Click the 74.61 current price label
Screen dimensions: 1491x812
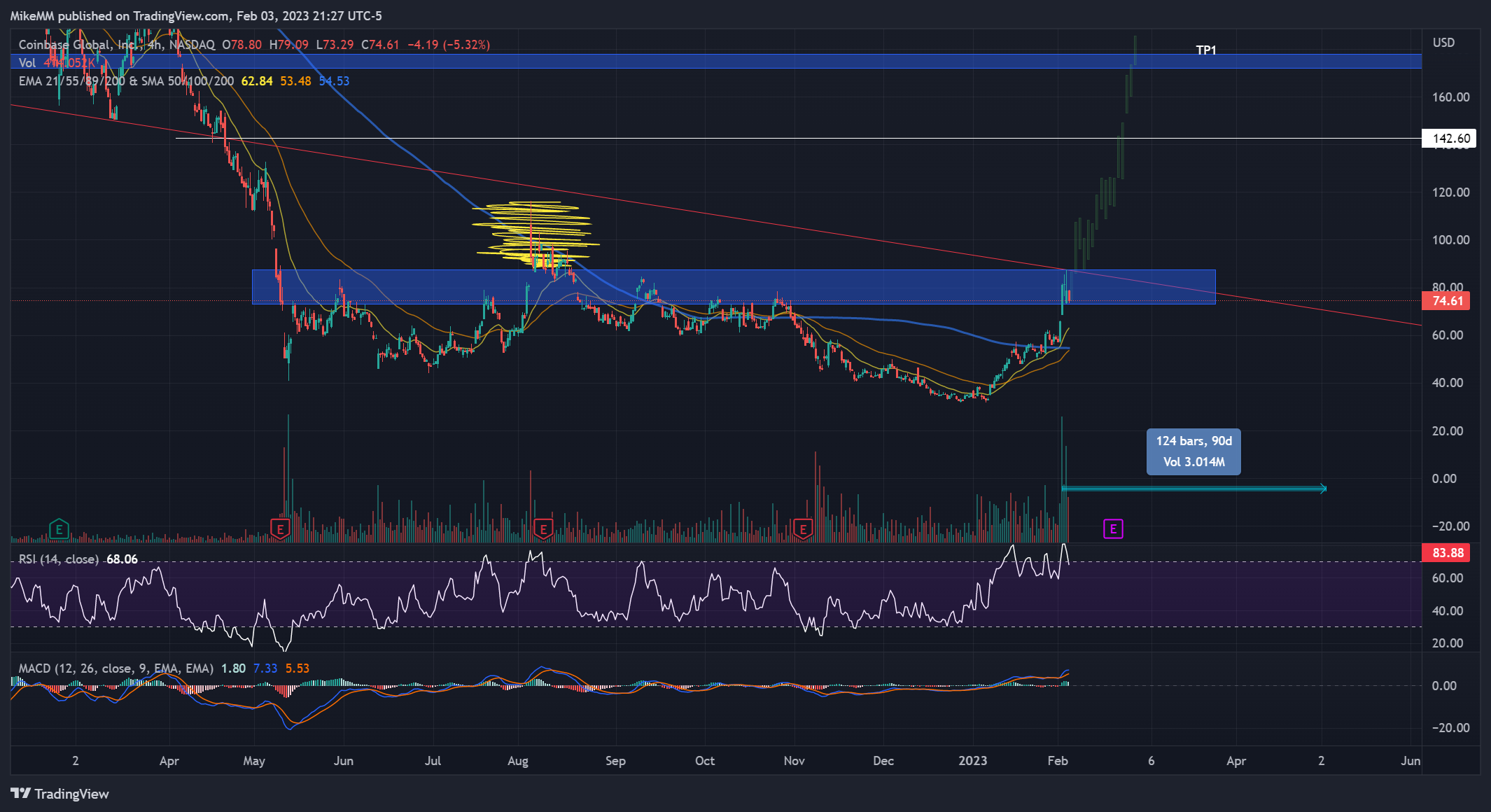[1446, 301]
